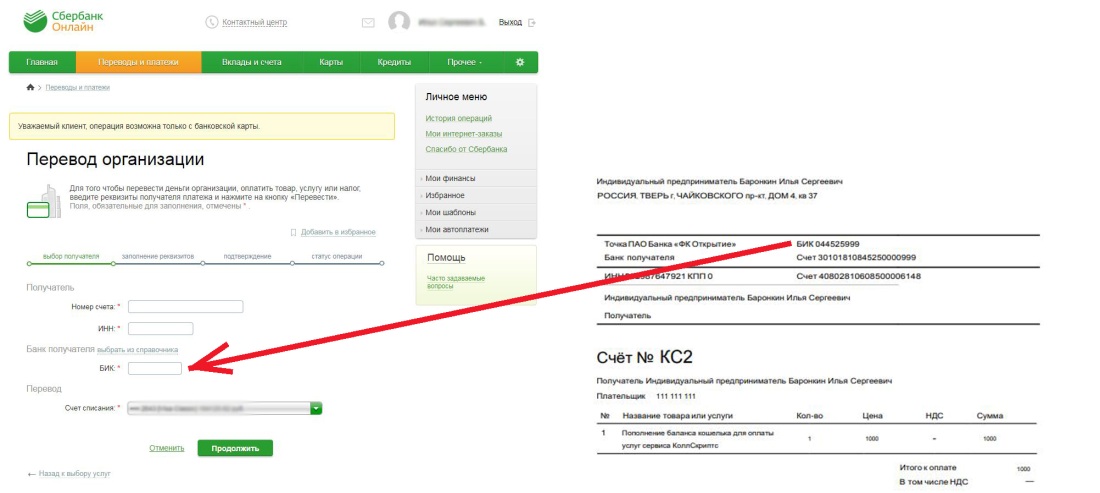Open the mail envelope icon in header
Screen dimensions: 1100x493
tap(368, 22)
